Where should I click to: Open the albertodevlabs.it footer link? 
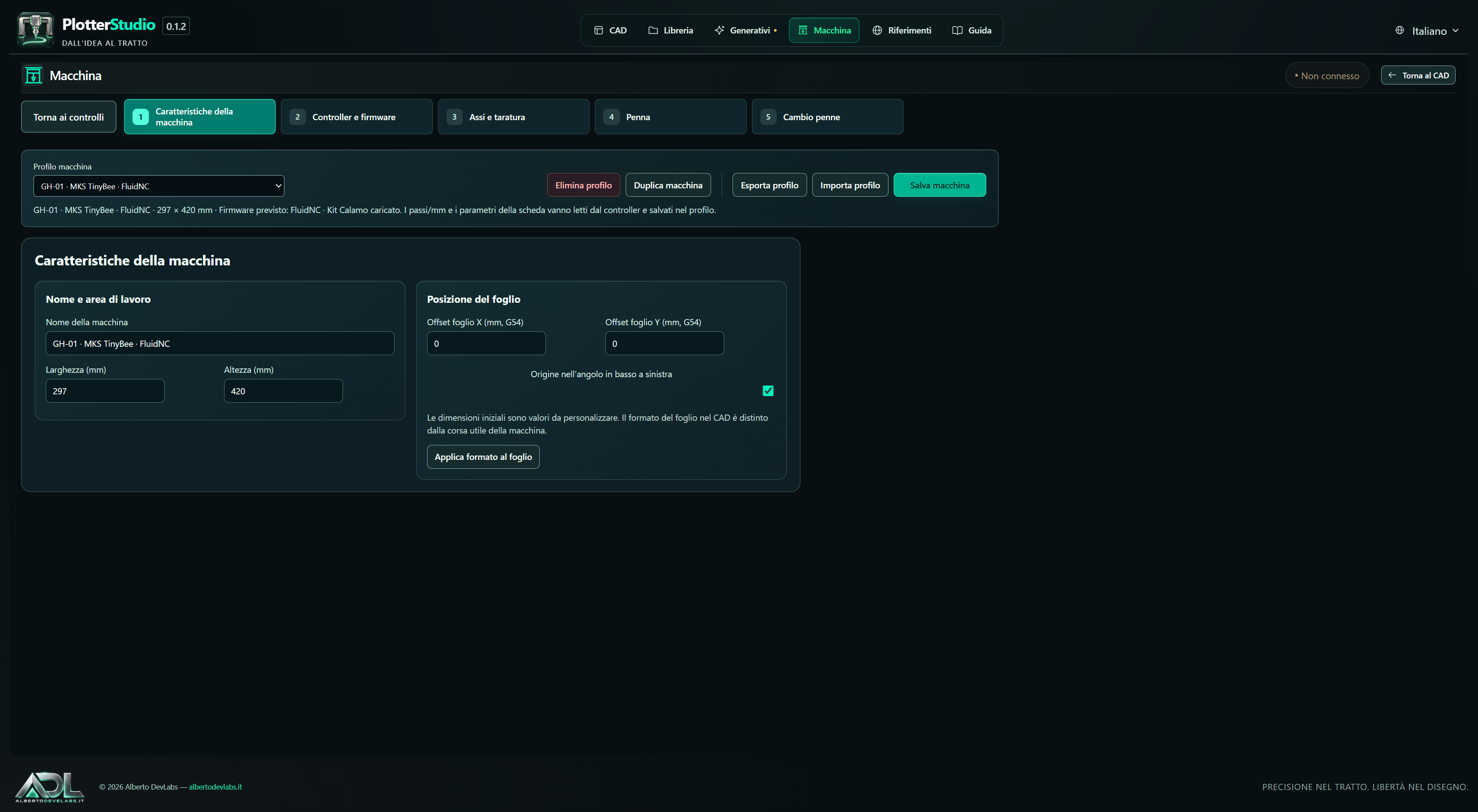215,787
